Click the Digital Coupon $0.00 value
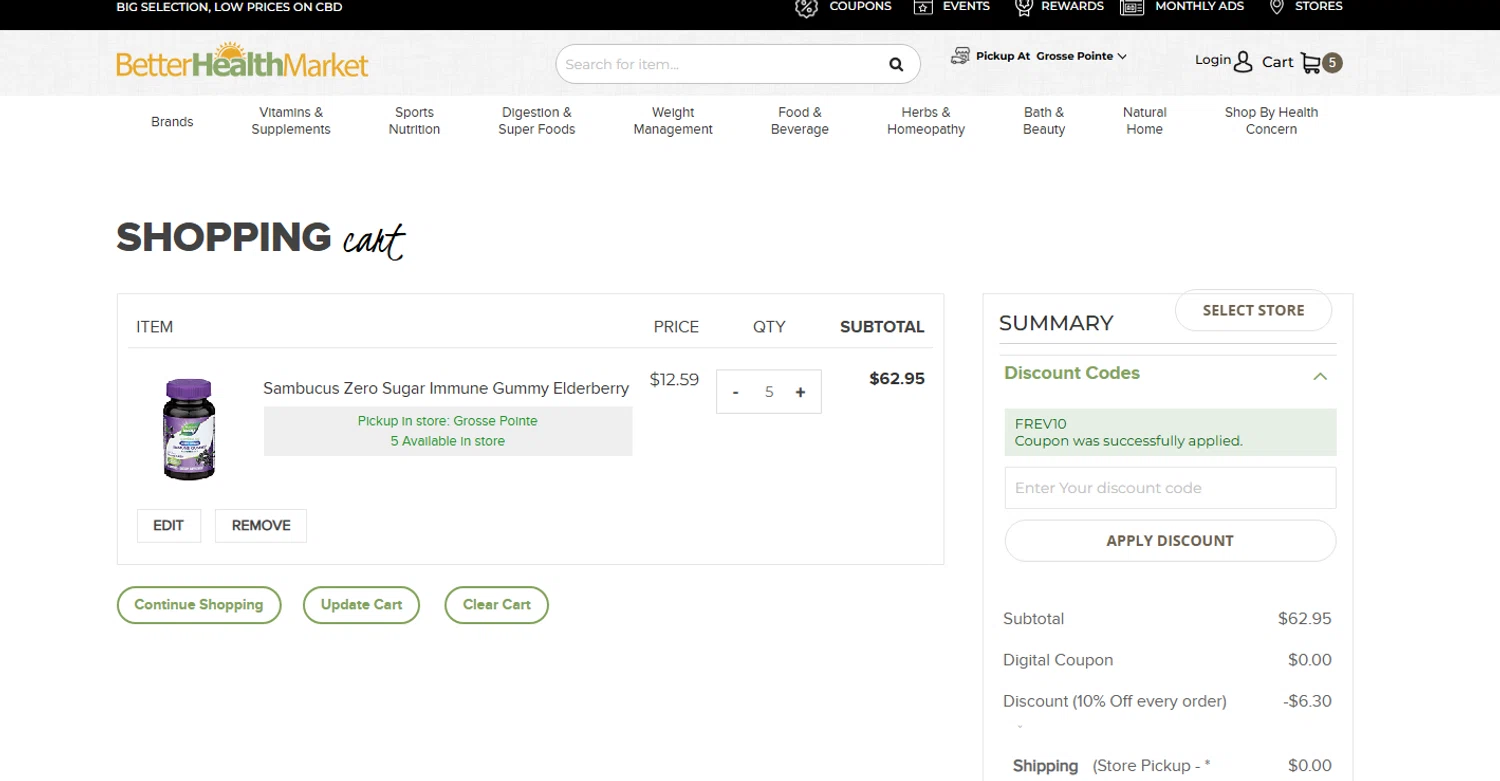 [x=1310, y=660]
